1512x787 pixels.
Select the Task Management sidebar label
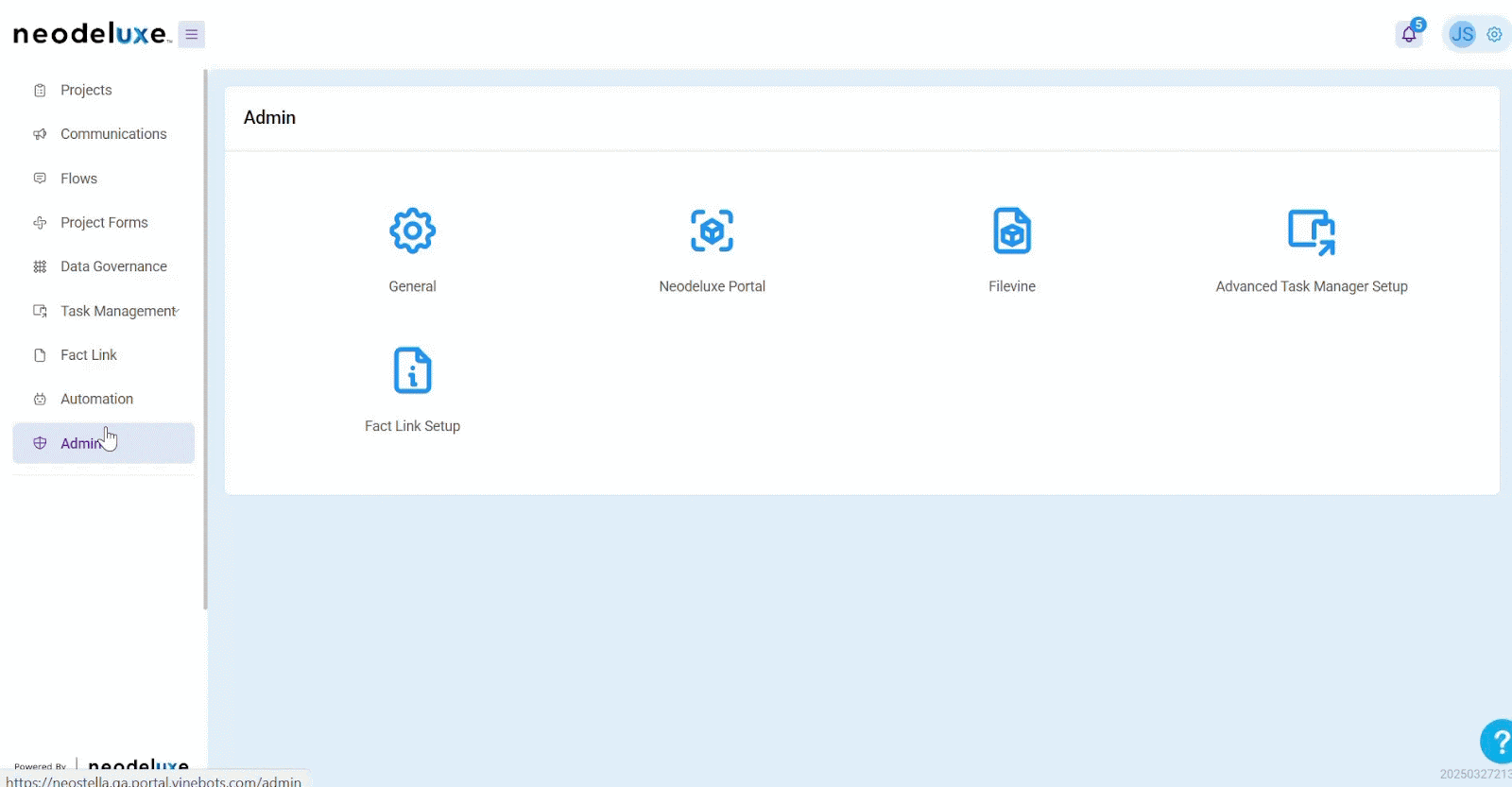coord(117,311)
